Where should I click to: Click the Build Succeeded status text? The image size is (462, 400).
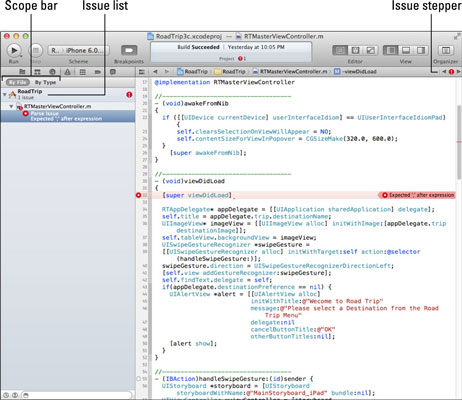pos(198,47)
